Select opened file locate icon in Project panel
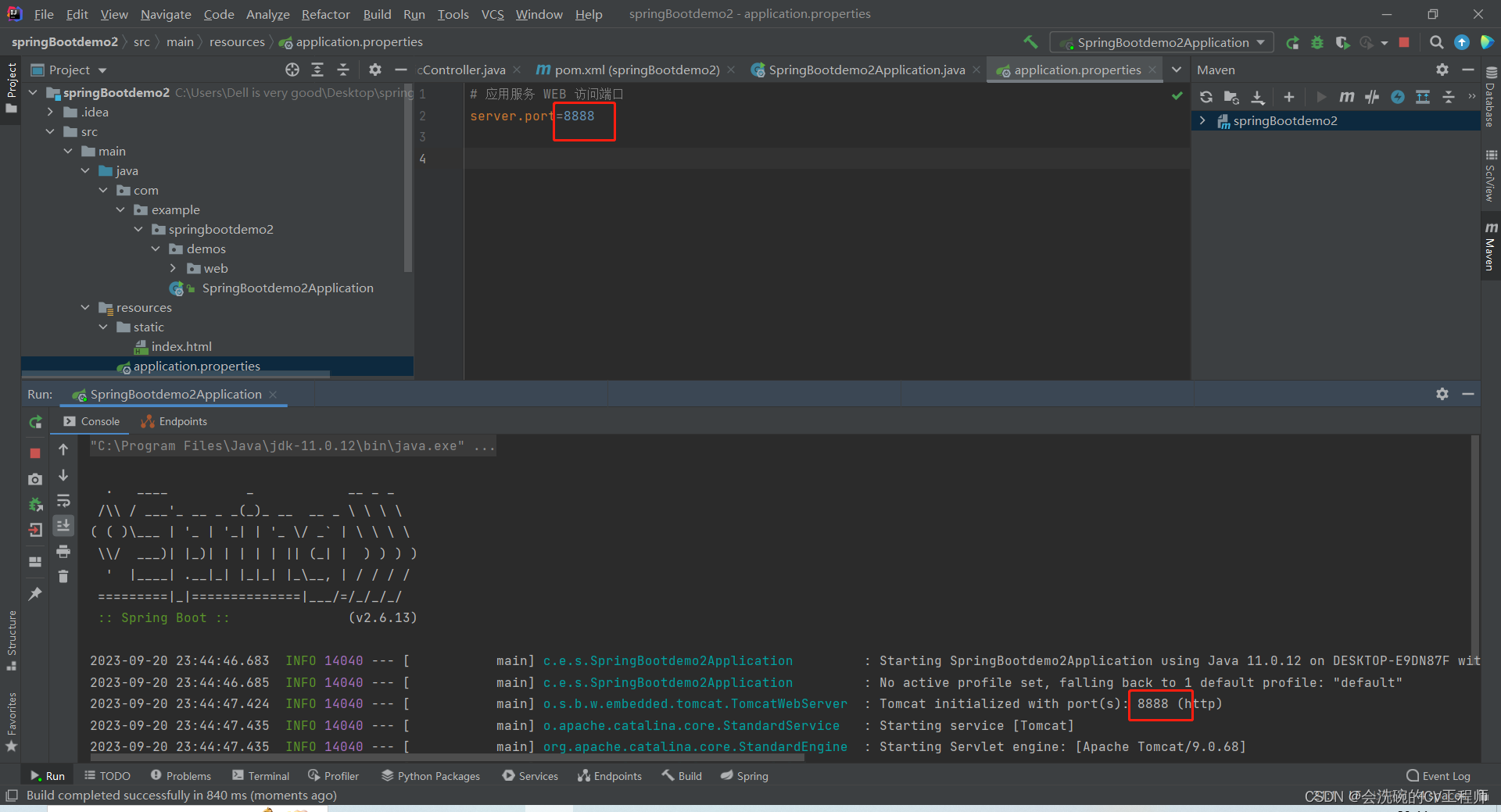 [x=292, y=70]
